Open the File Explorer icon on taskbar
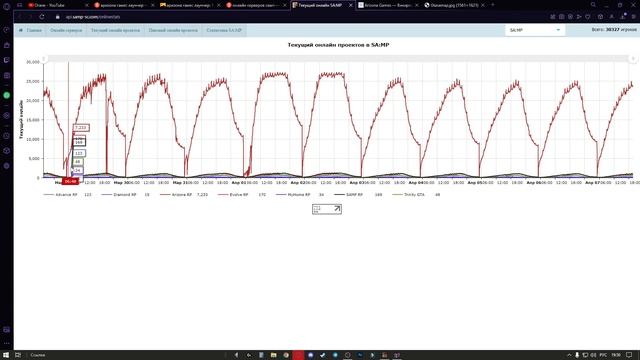The height and width of the screenshot is (360, 640). [x=273, y=355]
